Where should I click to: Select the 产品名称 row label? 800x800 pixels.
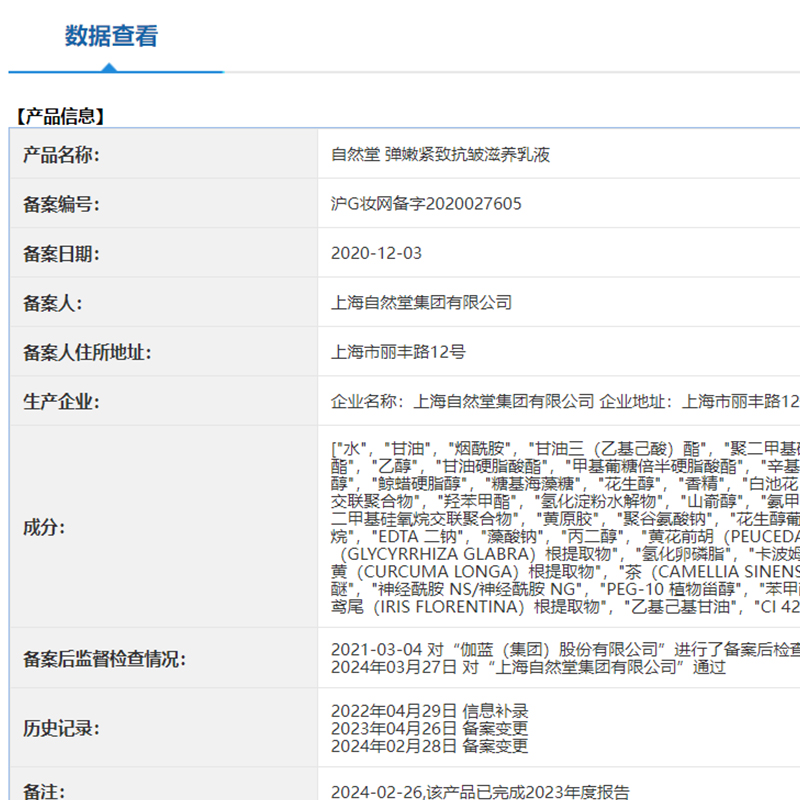(61, 155)
